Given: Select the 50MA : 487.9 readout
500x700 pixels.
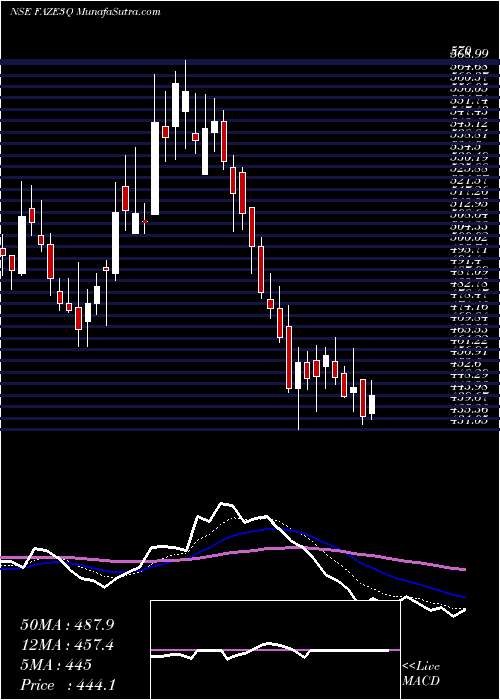Looking at the screenshot, I should click(67, 625).
